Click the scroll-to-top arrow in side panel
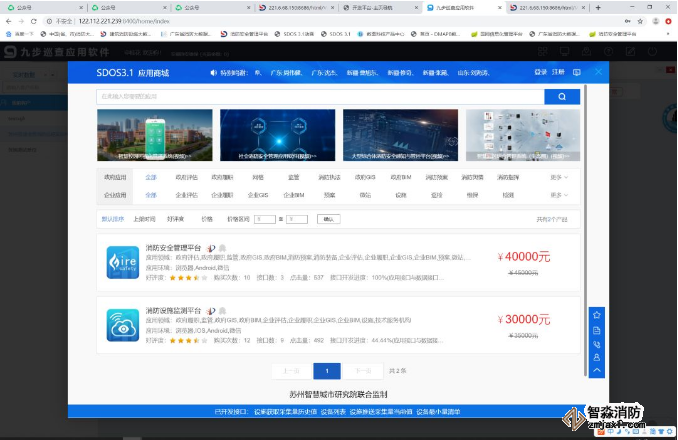Image resolution: width=678 pixels, height=440 pixels. pyautogui.click(x=597, y=370)
